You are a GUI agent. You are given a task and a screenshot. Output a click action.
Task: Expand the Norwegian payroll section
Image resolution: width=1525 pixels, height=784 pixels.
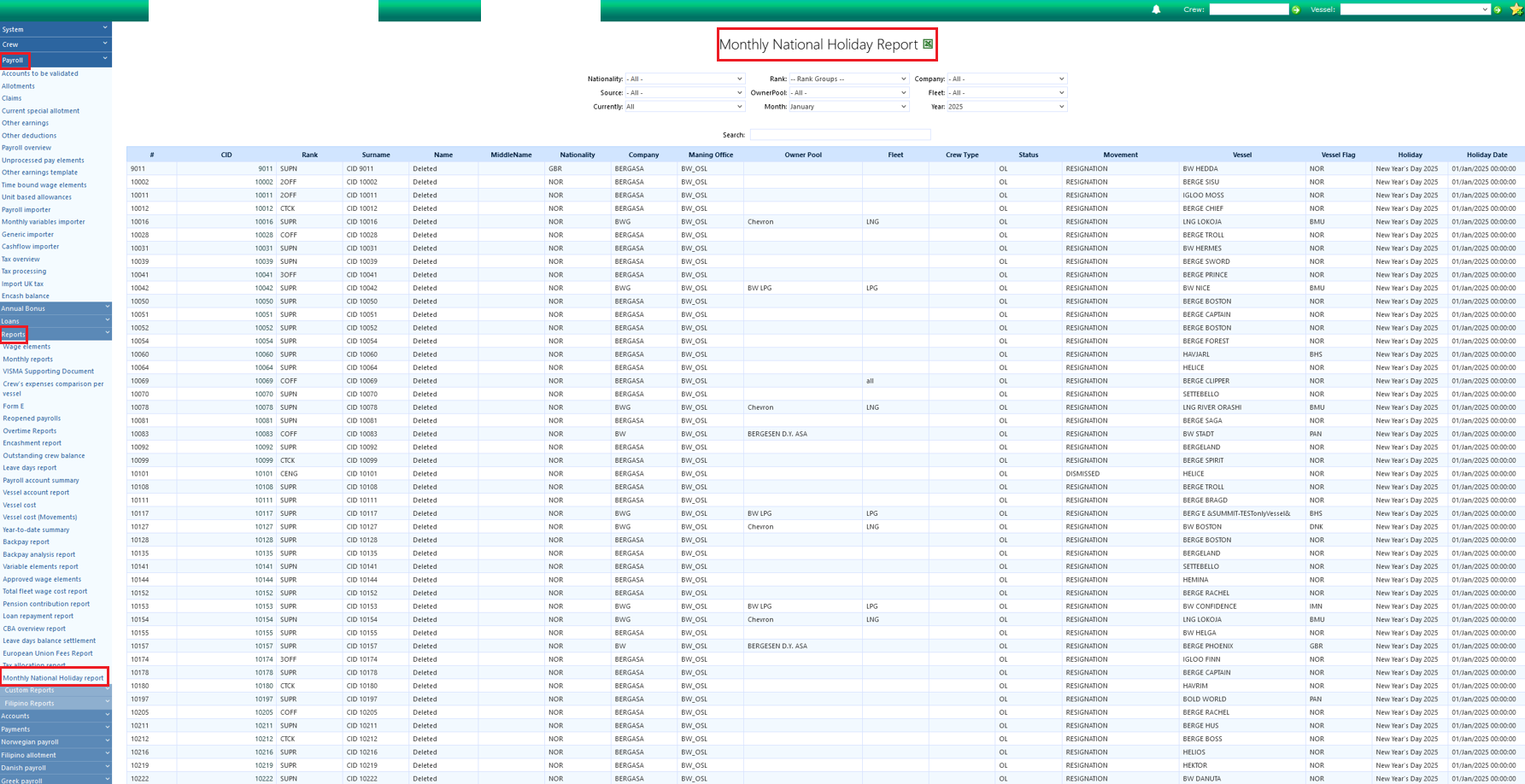coord(55,742)
